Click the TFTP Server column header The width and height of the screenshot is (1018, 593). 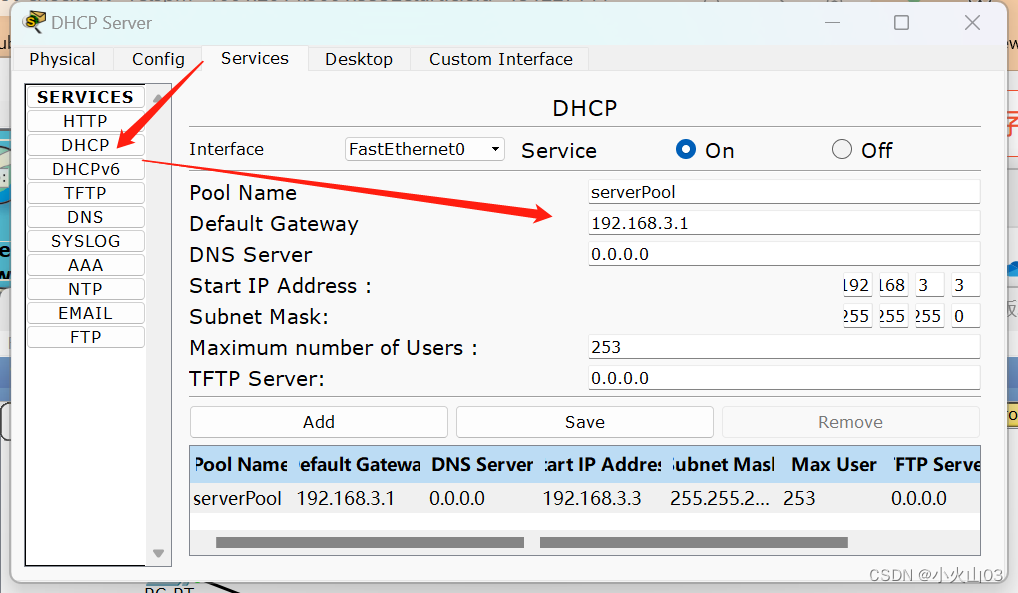pyautogui.click(x=935, y=464)
